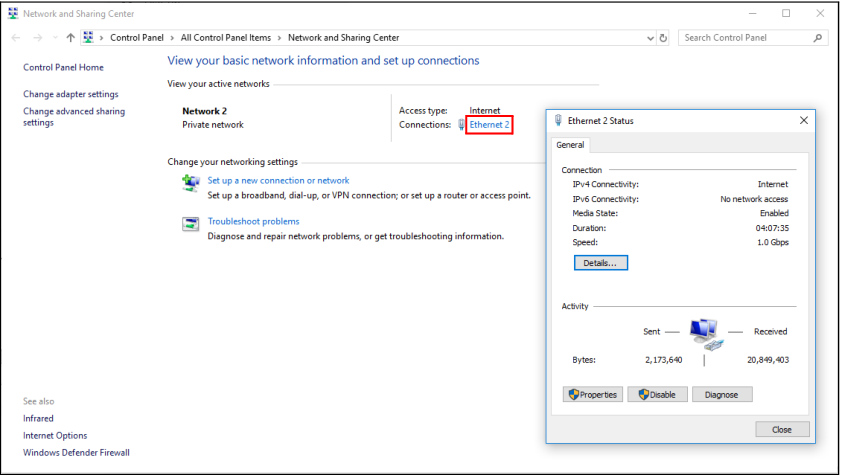Click the refresh button in address bar
842x475 pixels.
click(x=663, y=38)
